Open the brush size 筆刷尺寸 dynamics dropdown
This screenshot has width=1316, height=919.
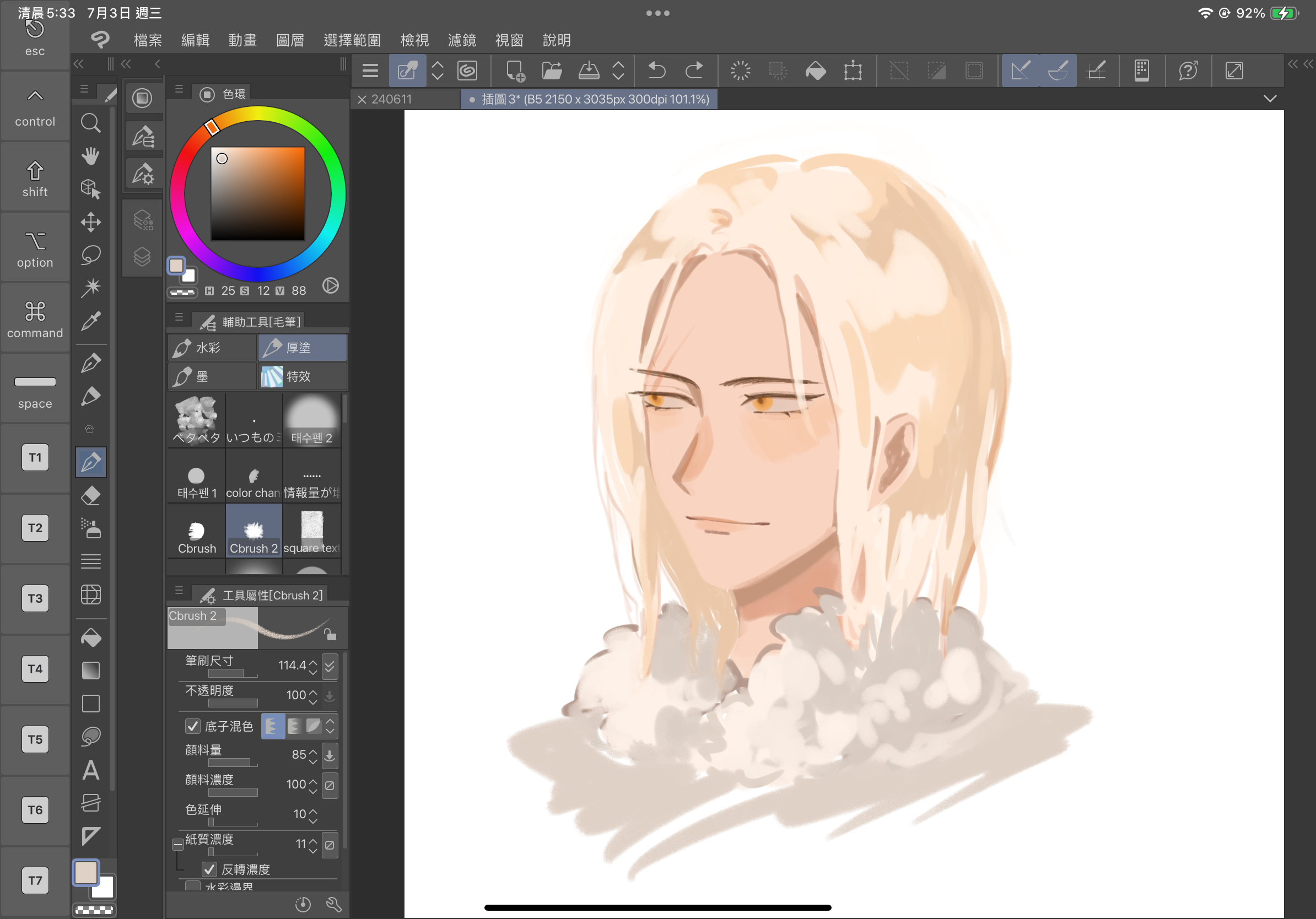[330, 666]
